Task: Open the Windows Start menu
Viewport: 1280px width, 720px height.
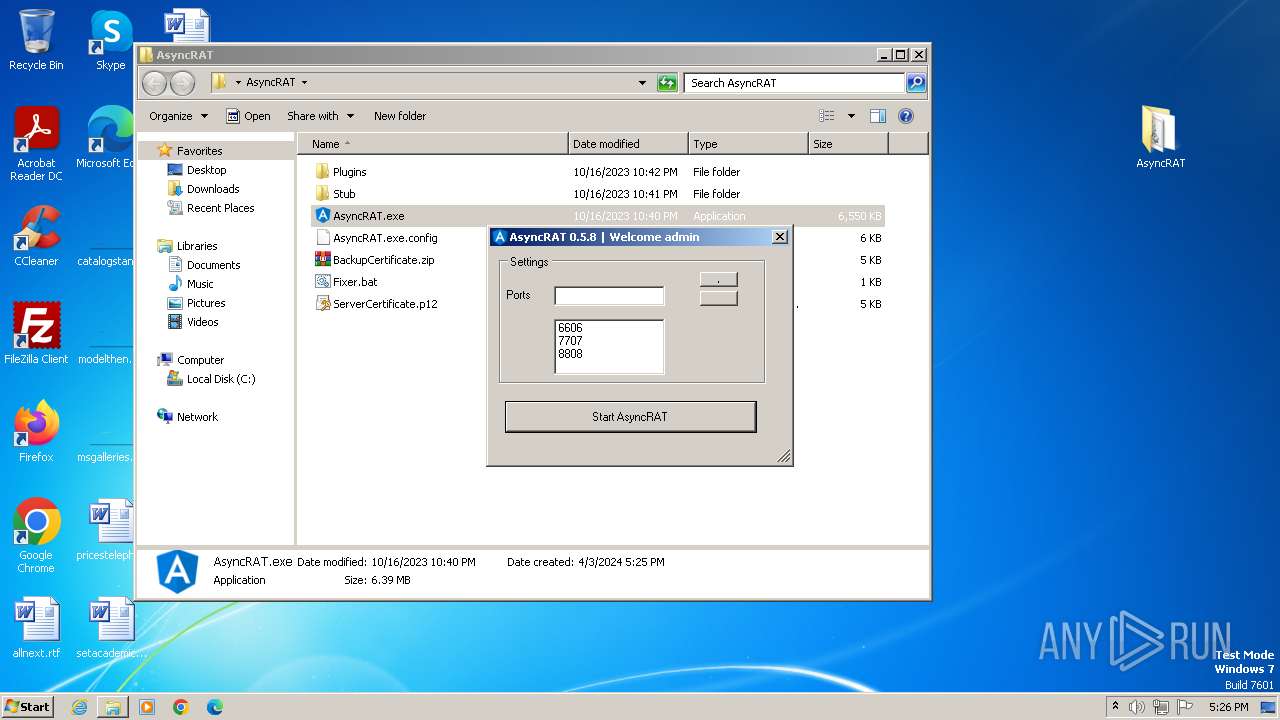Action: [27, 706]
